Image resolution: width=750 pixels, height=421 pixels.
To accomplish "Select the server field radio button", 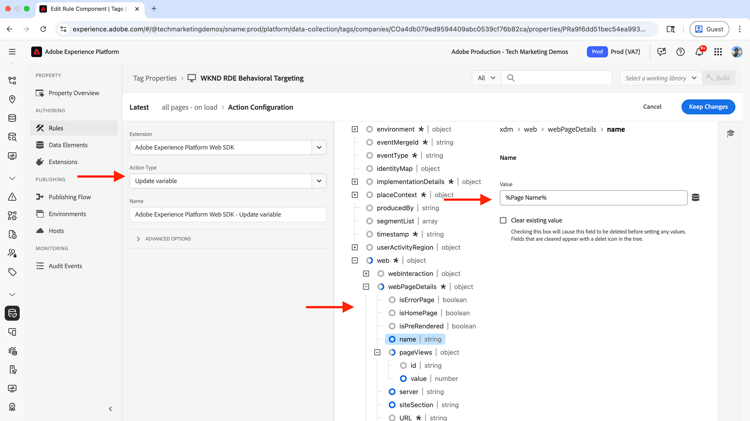I will [x=392, y=392].
